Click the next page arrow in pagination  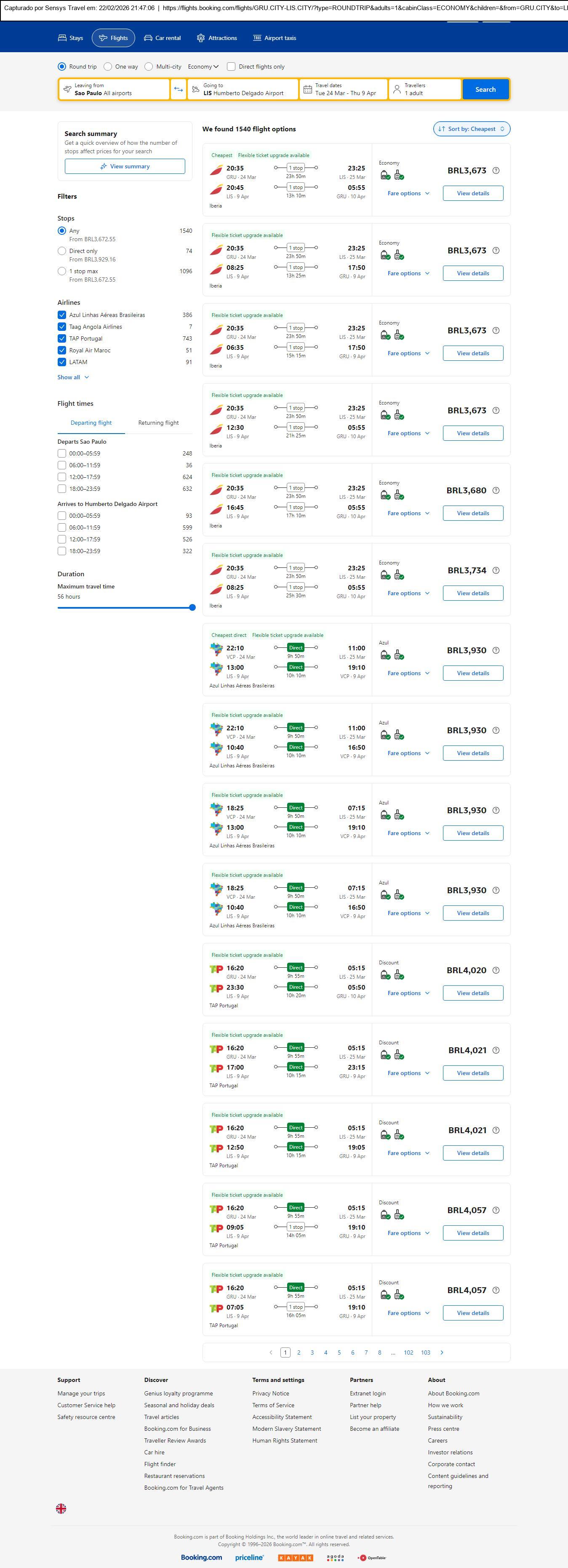[x=441, y=1352]
